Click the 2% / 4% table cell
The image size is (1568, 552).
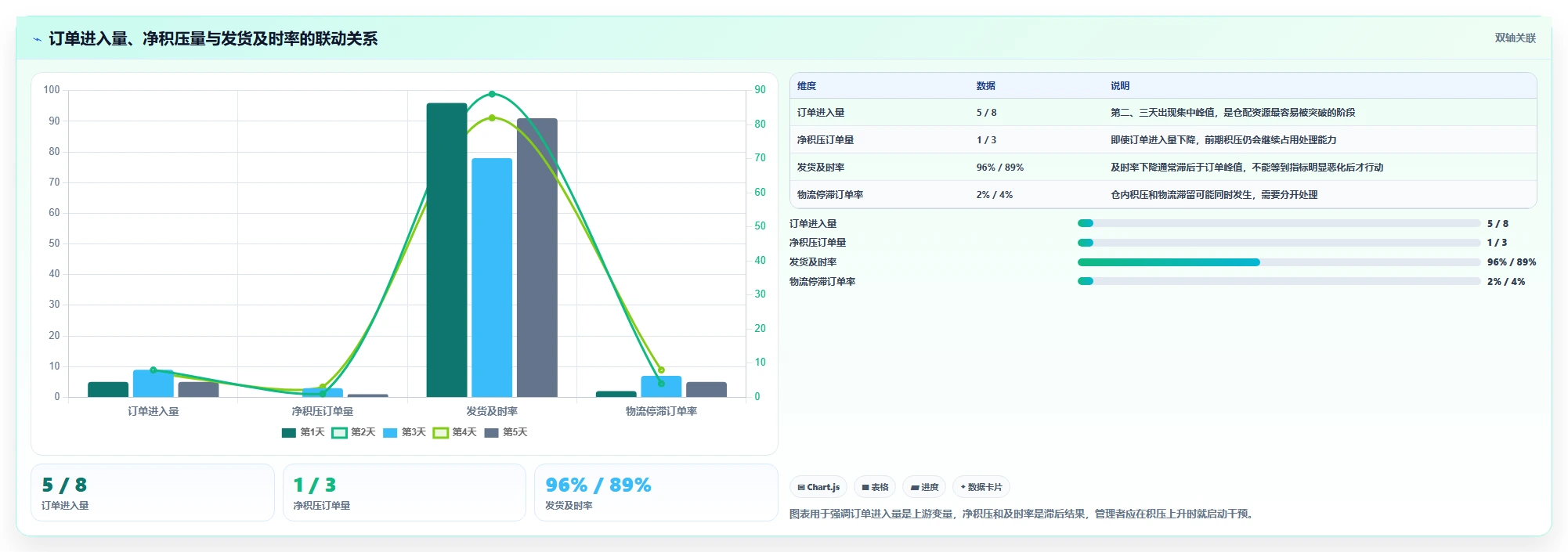tap(995, 195)
